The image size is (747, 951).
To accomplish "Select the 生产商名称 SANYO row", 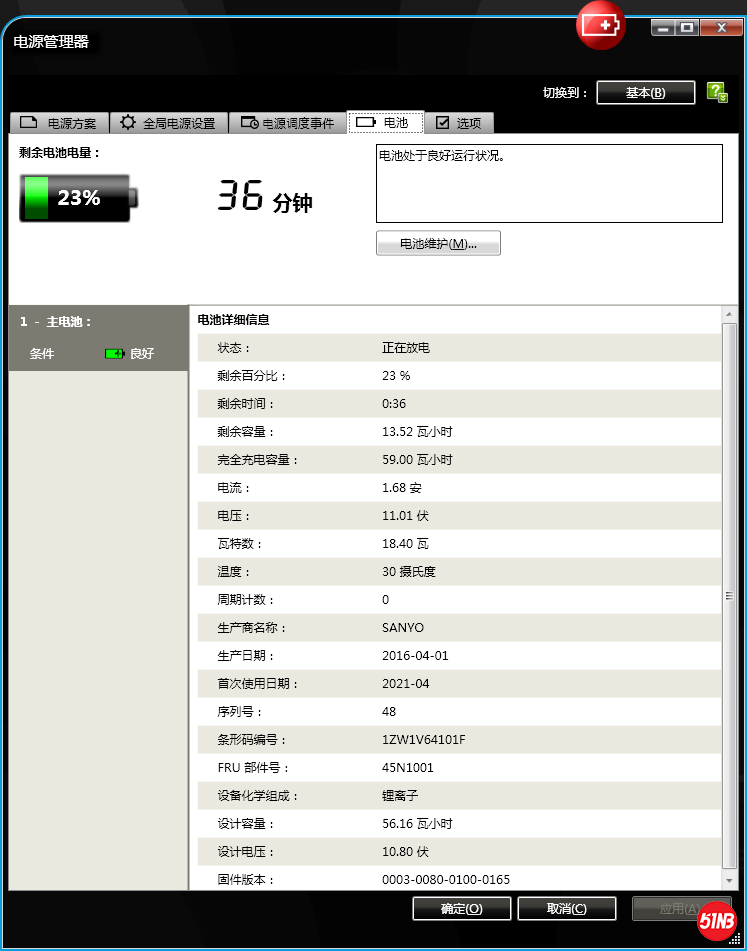I will click(455, 628).
